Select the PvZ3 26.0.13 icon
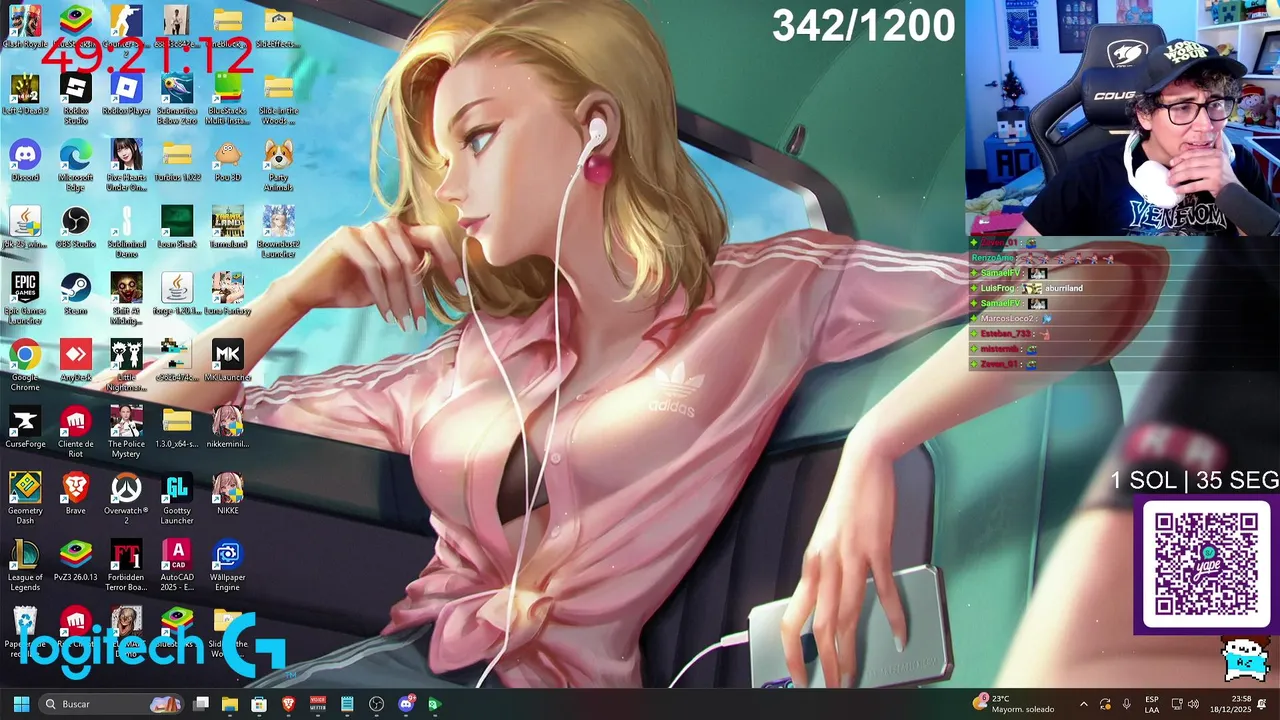This screenshot has height=720, width=1280. coord(76,561)
